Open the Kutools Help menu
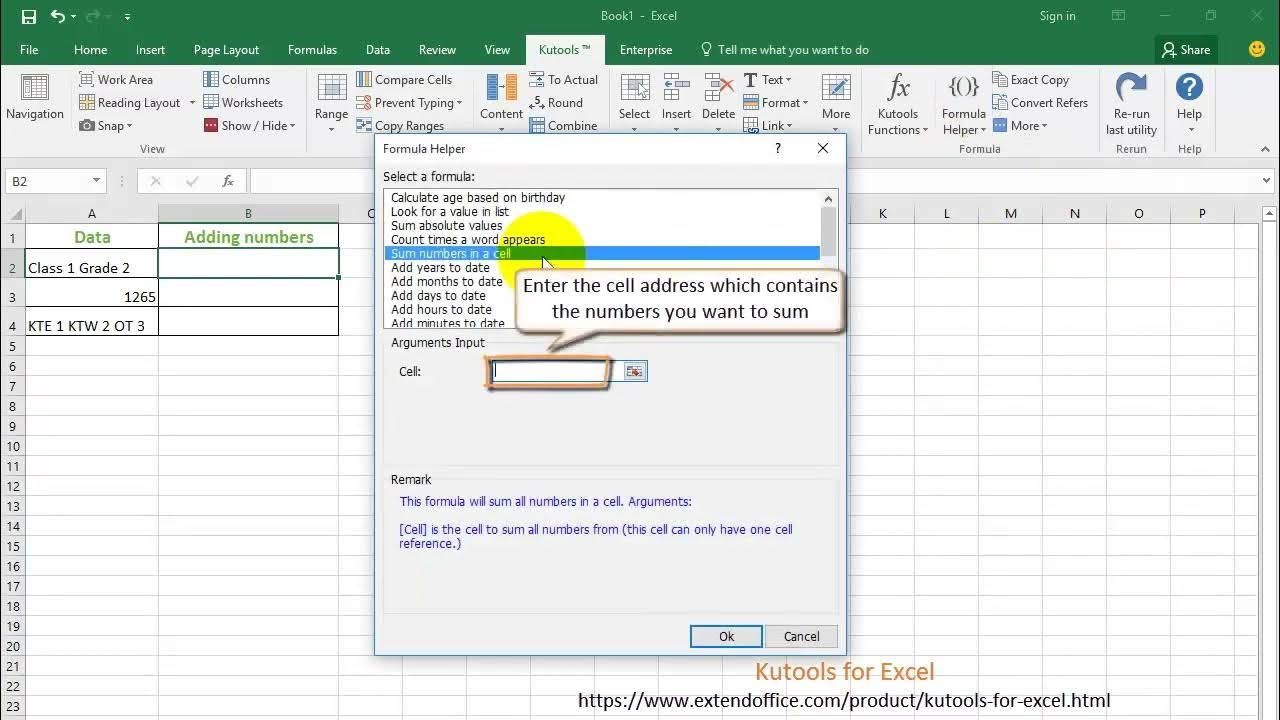The height and width of the screenshot is (720, 1280). (1189, 100)
